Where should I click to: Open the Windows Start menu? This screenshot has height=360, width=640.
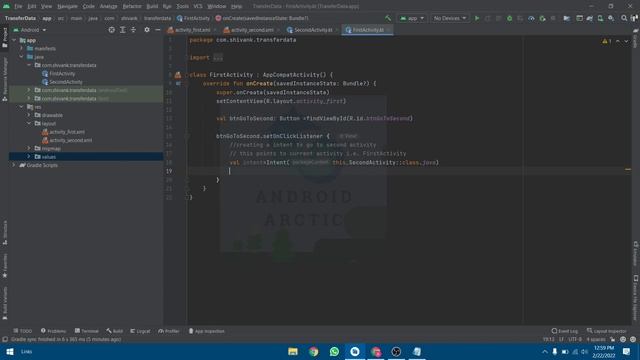pyautogui.click(x=10, y=351)
